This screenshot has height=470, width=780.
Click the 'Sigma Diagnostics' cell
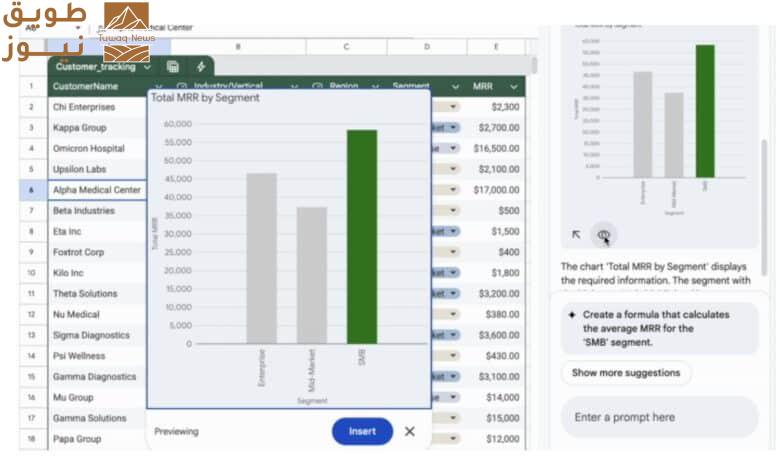point(98,335)
